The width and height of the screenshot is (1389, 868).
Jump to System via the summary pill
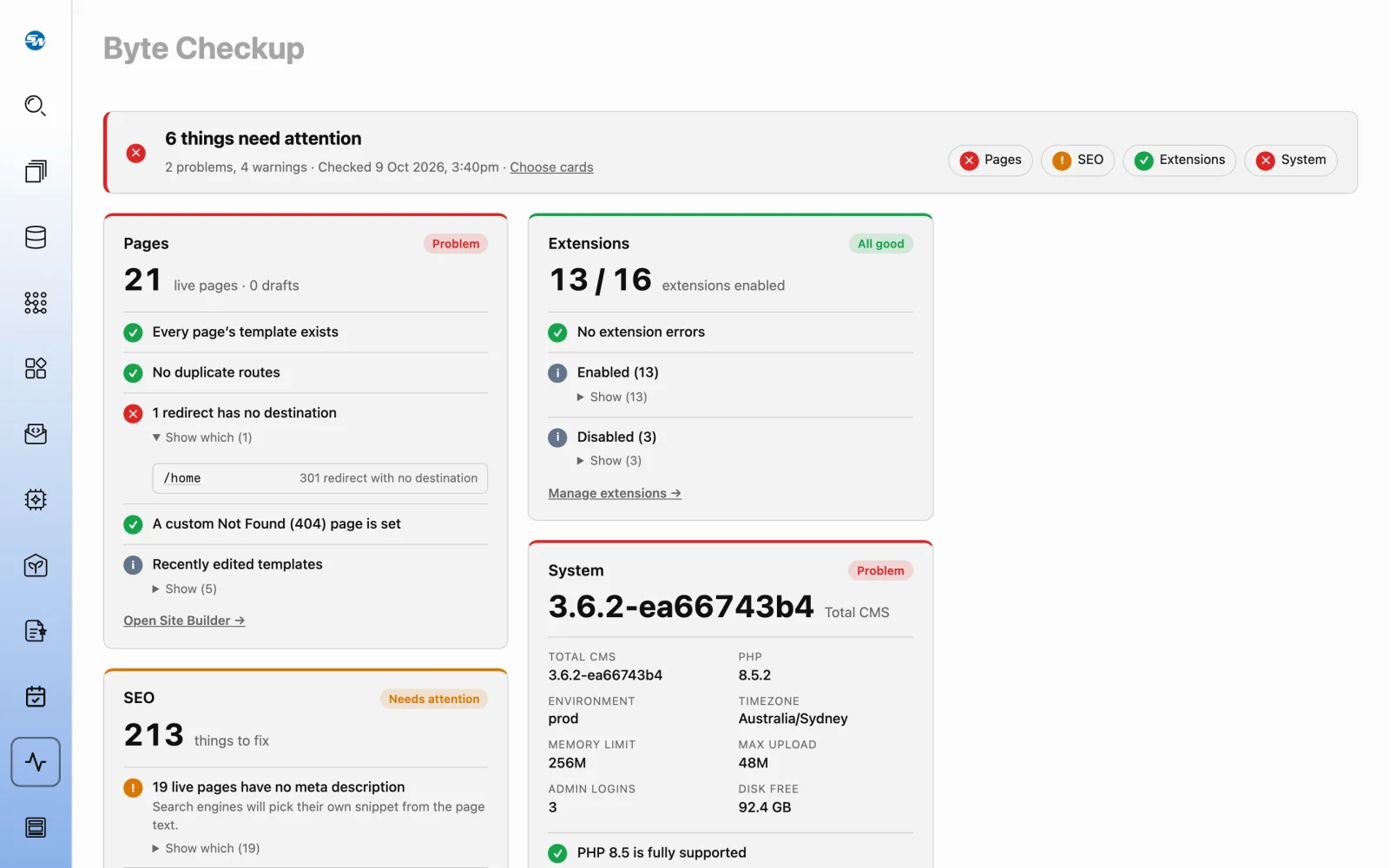1291,160
